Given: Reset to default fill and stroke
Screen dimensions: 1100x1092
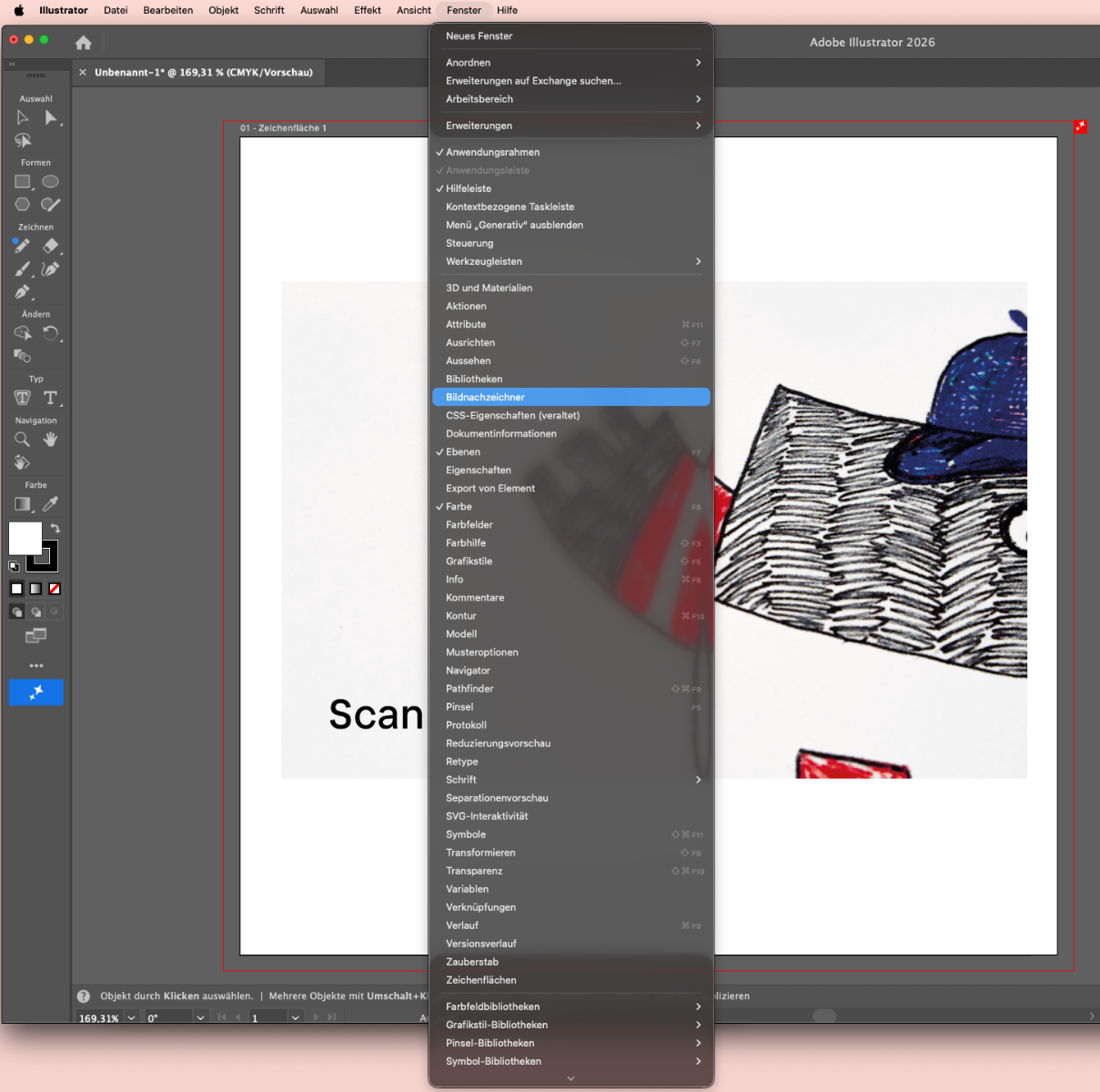Looking at the screenshot, I should click(x=14, y=566).
